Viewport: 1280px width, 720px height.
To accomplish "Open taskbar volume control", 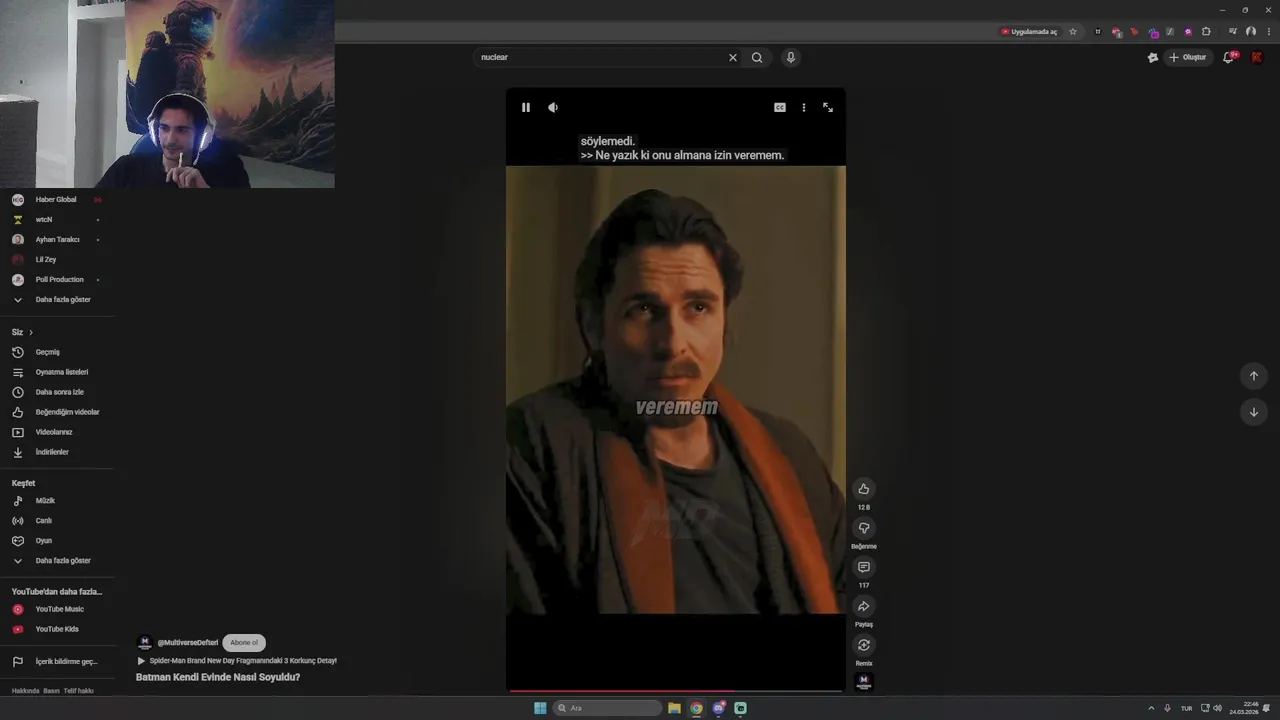I will click(1217, 708).
